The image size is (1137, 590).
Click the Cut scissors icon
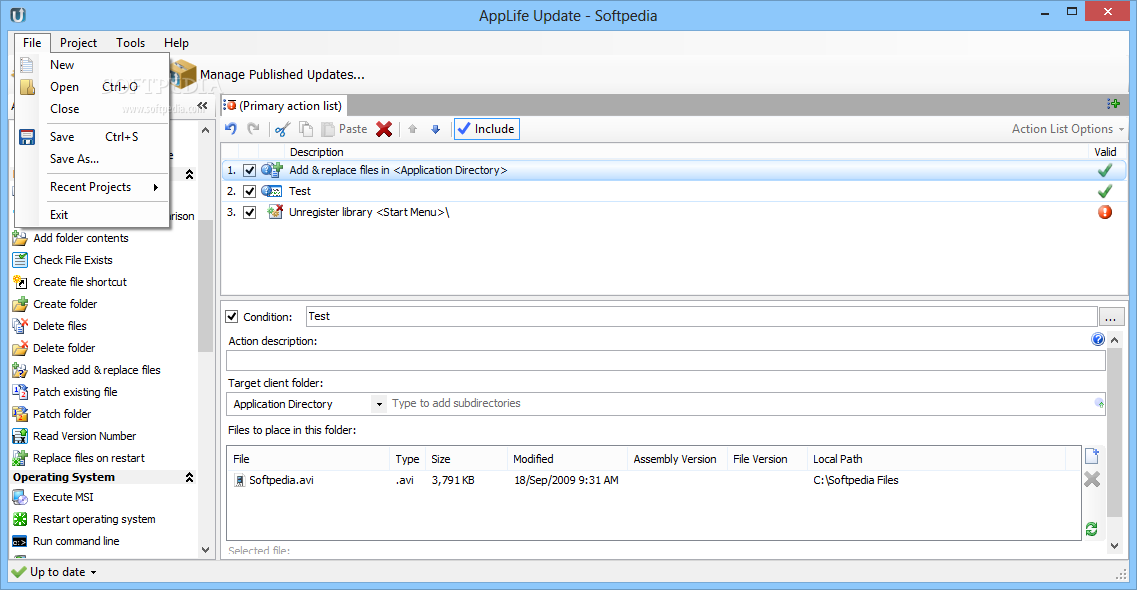283,129
